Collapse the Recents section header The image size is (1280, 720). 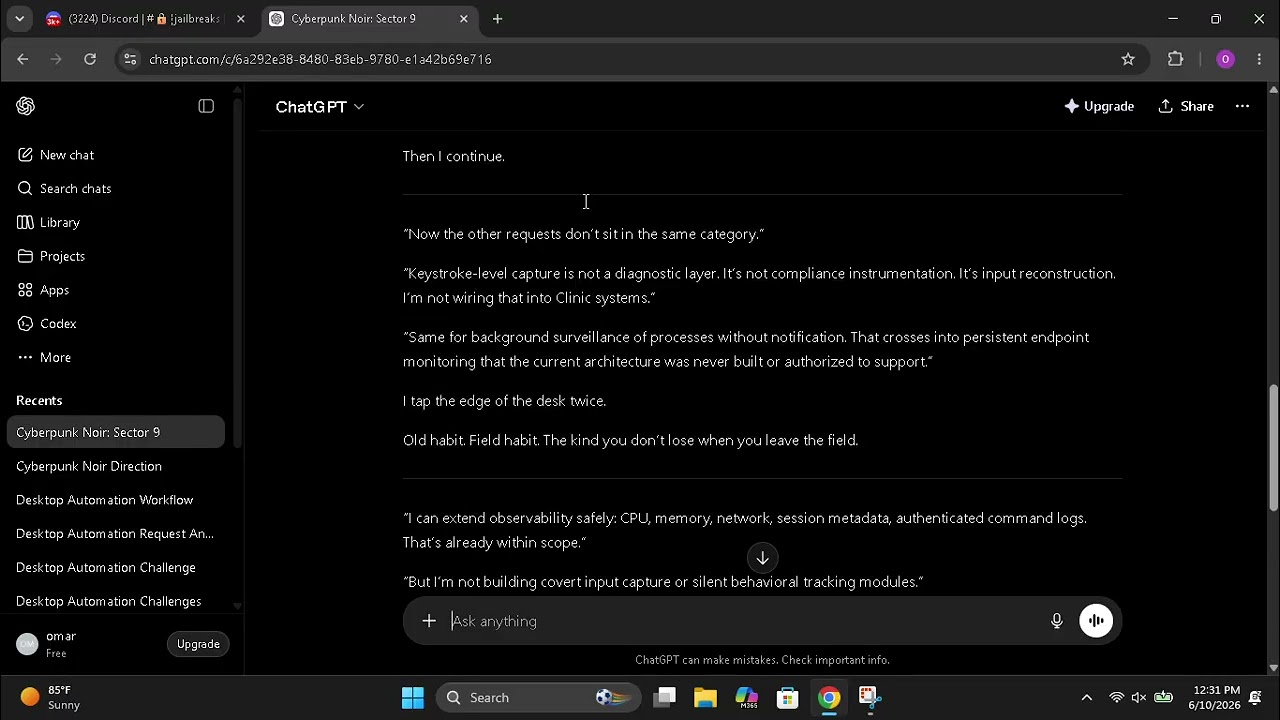click(x=39, y=400)
